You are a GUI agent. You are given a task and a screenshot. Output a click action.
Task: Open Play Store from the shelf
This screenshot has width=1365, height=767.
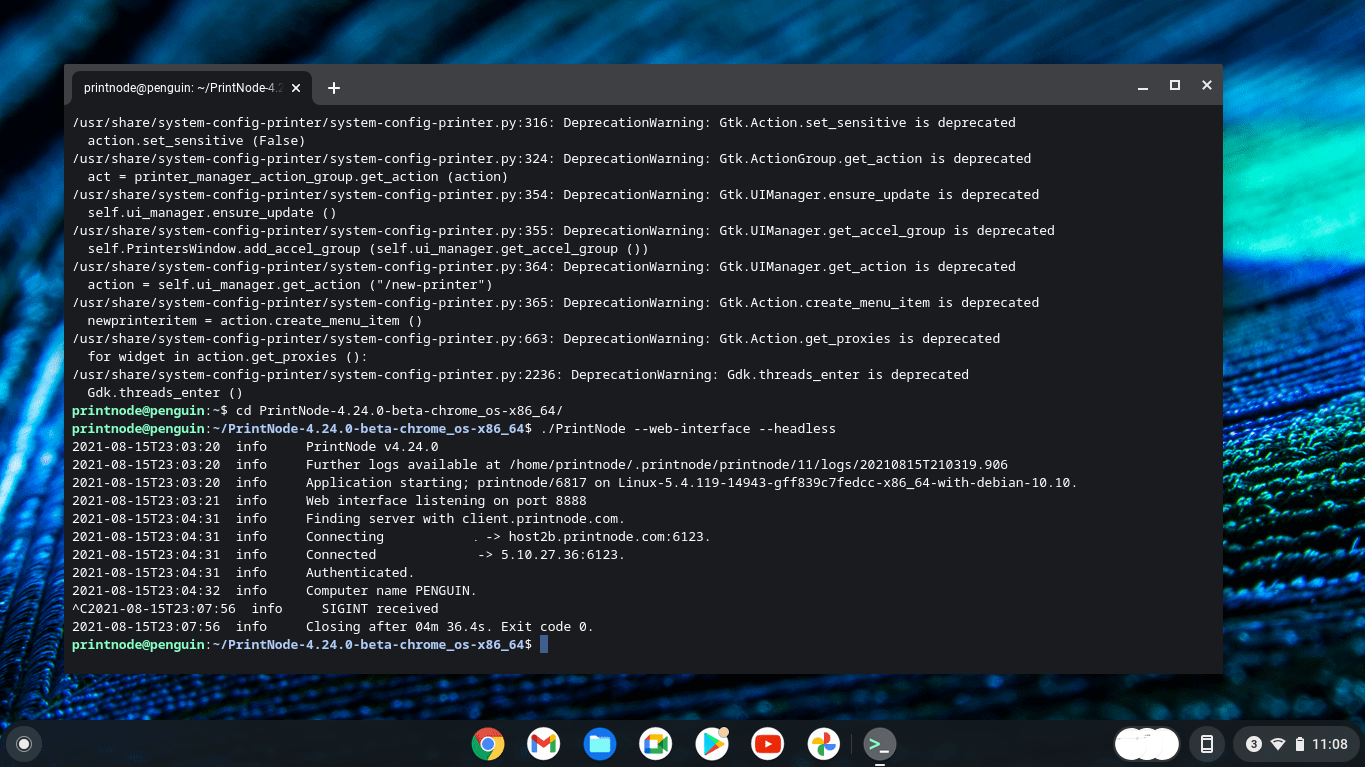[712, 744]
